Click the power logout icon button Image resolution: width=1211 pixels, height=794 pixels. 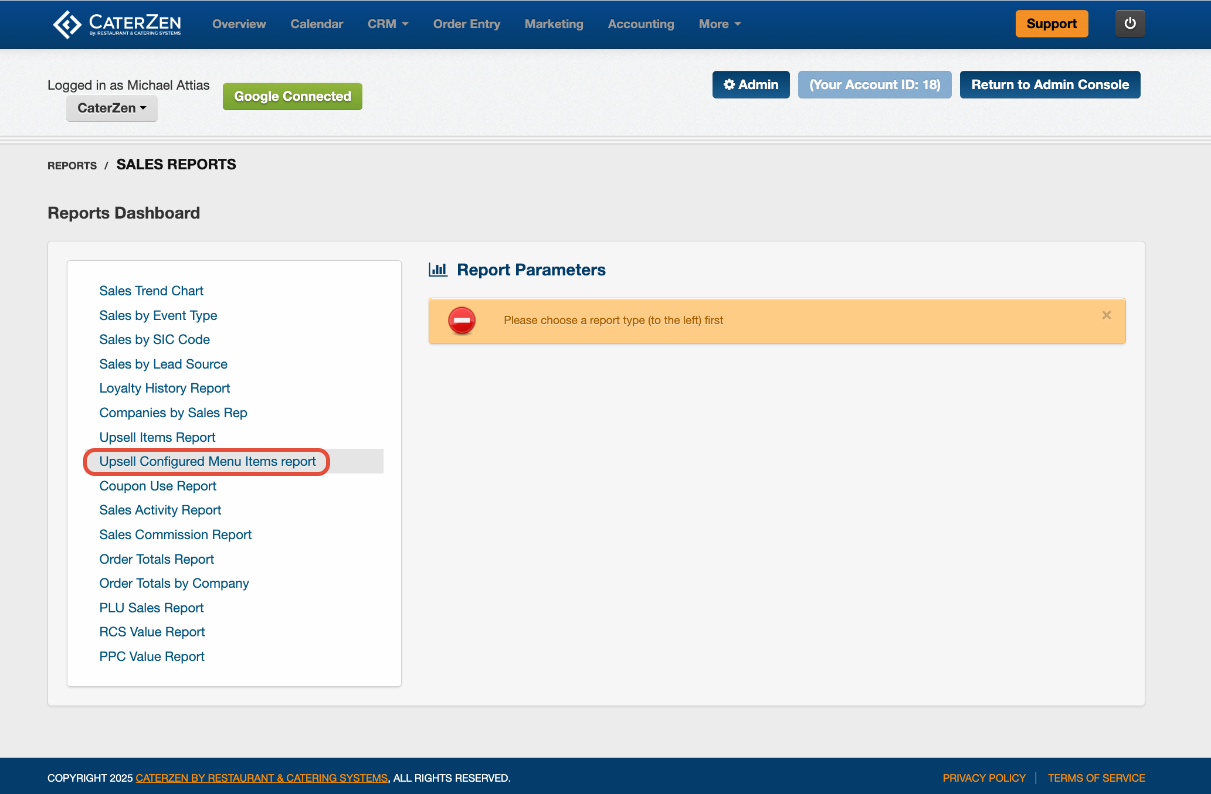point(1130,24)
